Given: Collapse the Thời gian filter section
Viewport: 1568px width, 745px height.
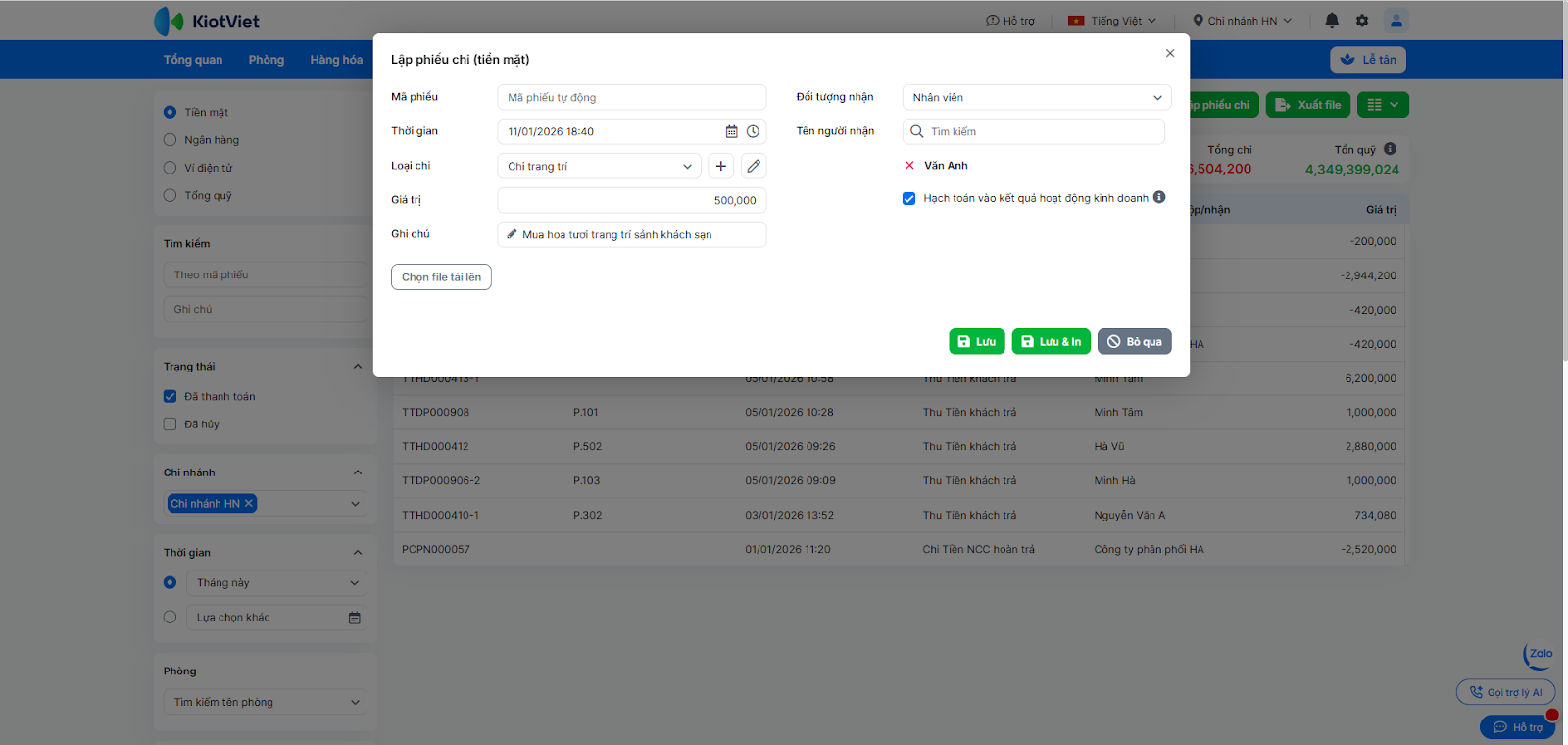Looking at the screenshot, I should (358, 553).
